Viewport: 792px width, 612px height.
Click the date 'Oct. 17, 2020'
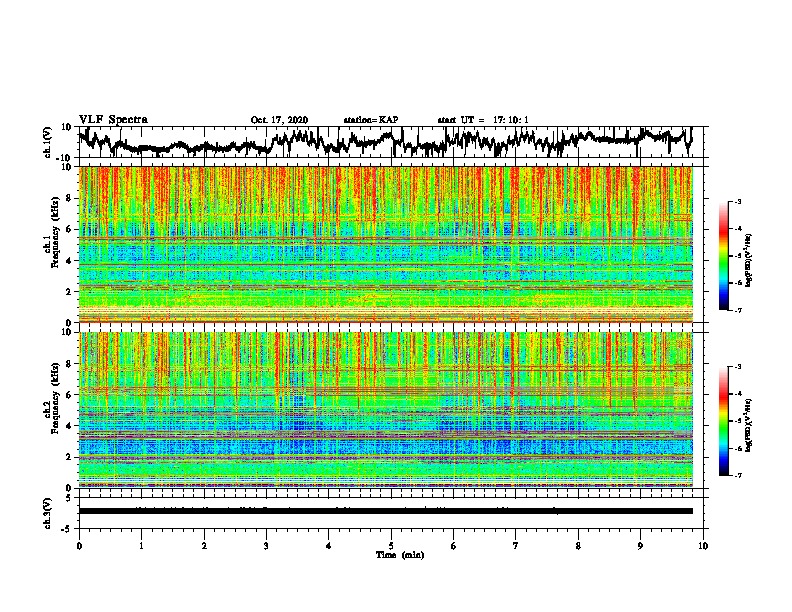click(279, 120)
